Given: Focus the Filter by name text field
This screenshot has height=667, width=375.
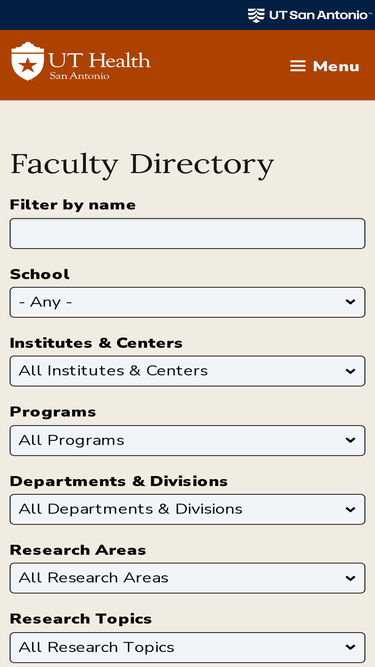Looking at the screenshot, I should pos(188,234).
